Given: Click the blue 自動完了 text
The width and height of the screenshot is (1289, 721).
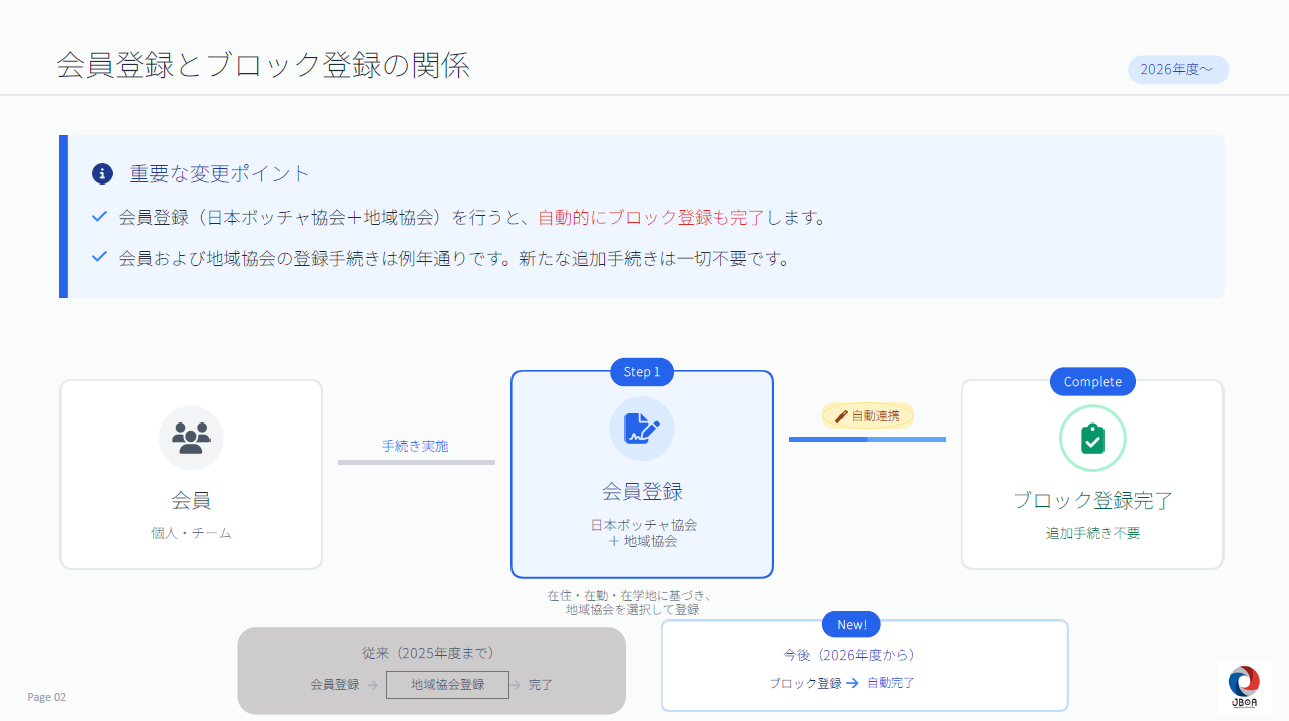Looking at the screenshot, I should [x=891, y=683].
